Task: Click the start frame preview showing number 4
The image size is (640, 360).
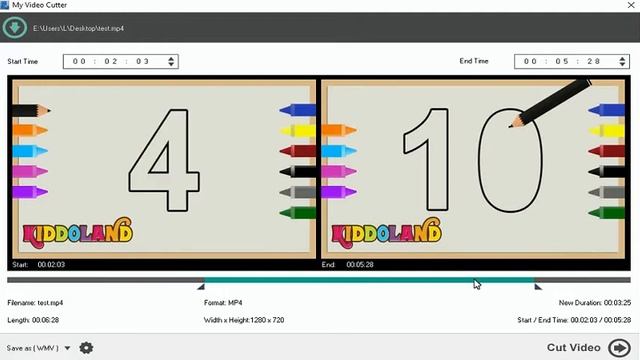Action: [164, 169]
